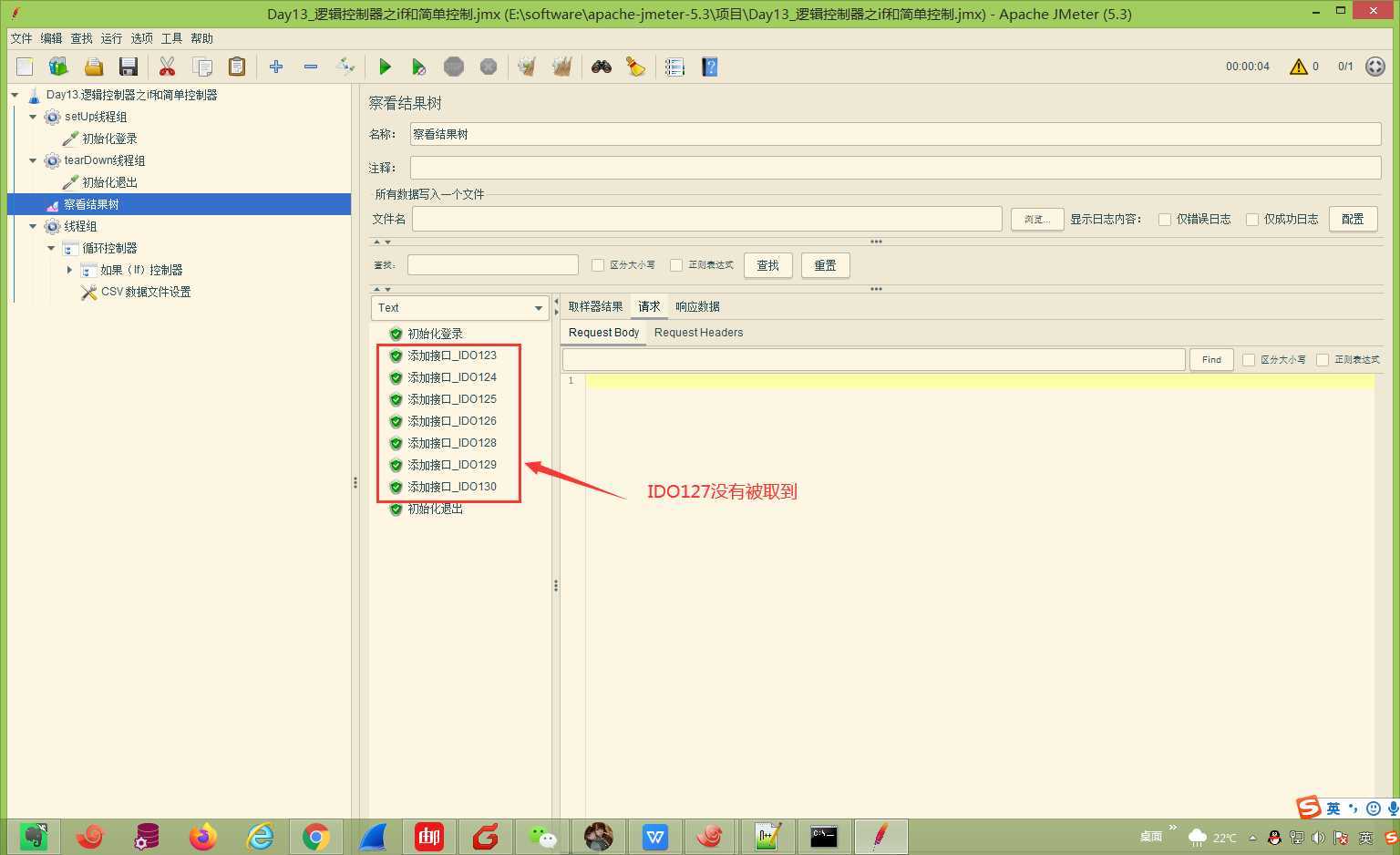Enable the 仅成功日志 checkbox

coord(1252,219)
